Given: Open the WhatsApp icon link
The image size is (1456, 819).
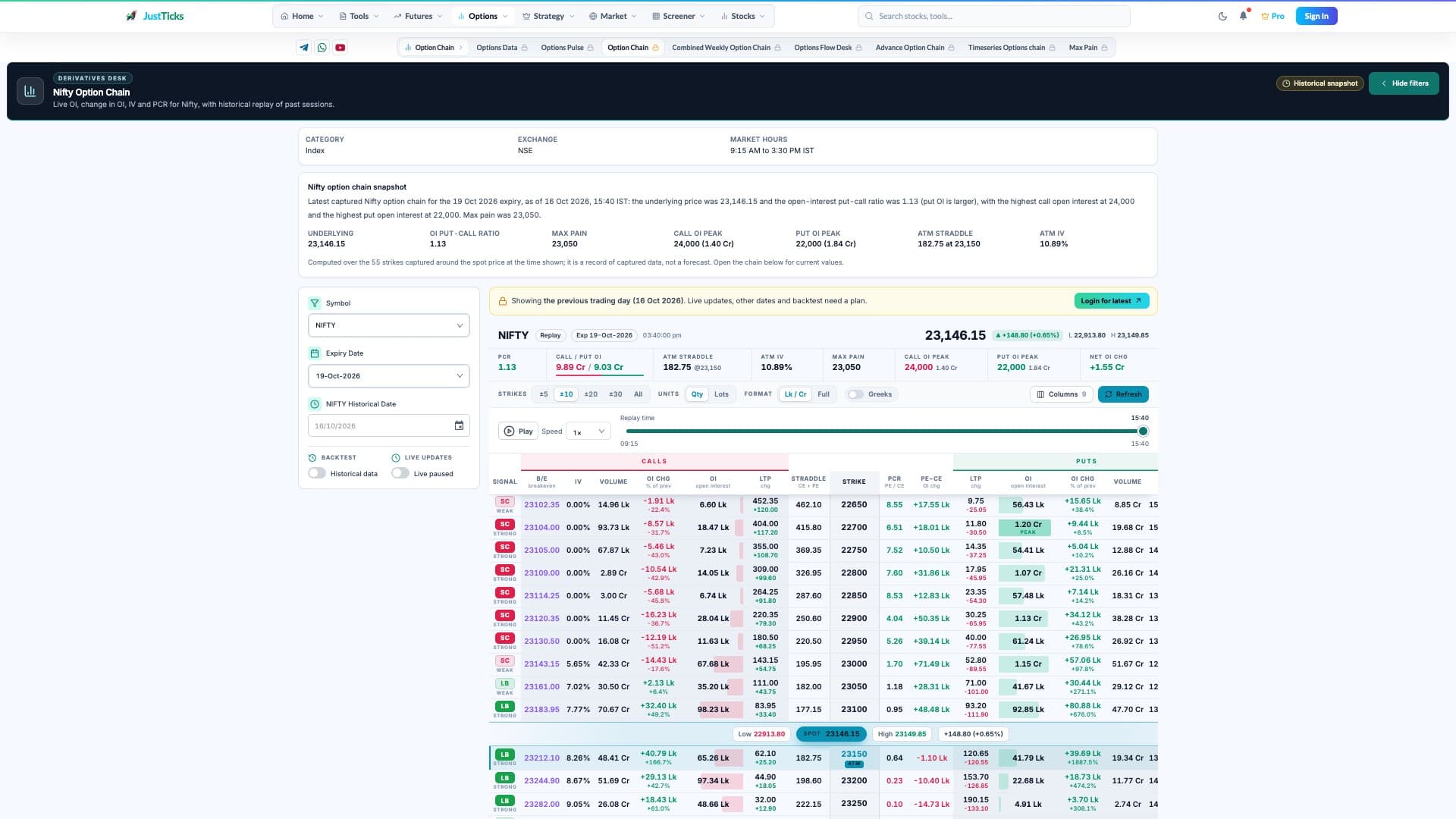Looking at the screenshot, I should point(322,48).
